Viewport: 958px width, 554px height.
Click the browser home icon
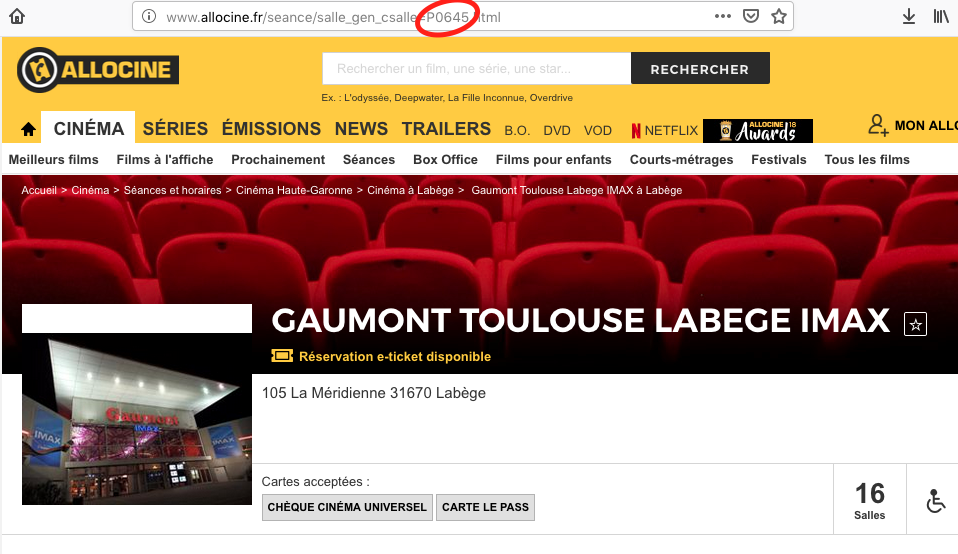[x=17, y=16]
